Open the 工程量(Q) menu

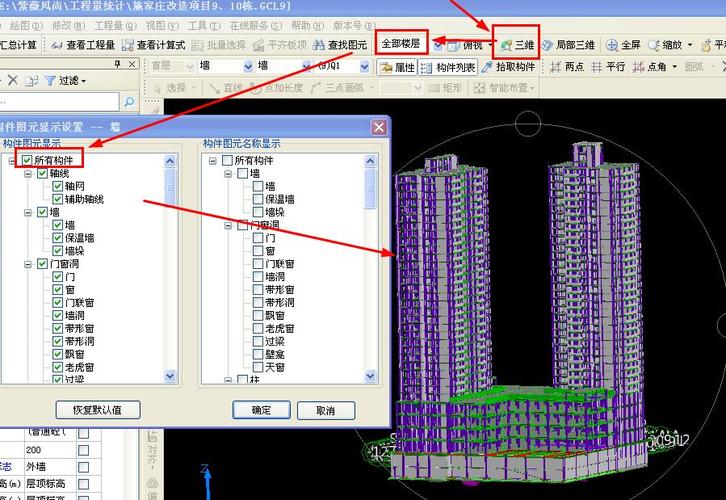(x=115, y=25)
